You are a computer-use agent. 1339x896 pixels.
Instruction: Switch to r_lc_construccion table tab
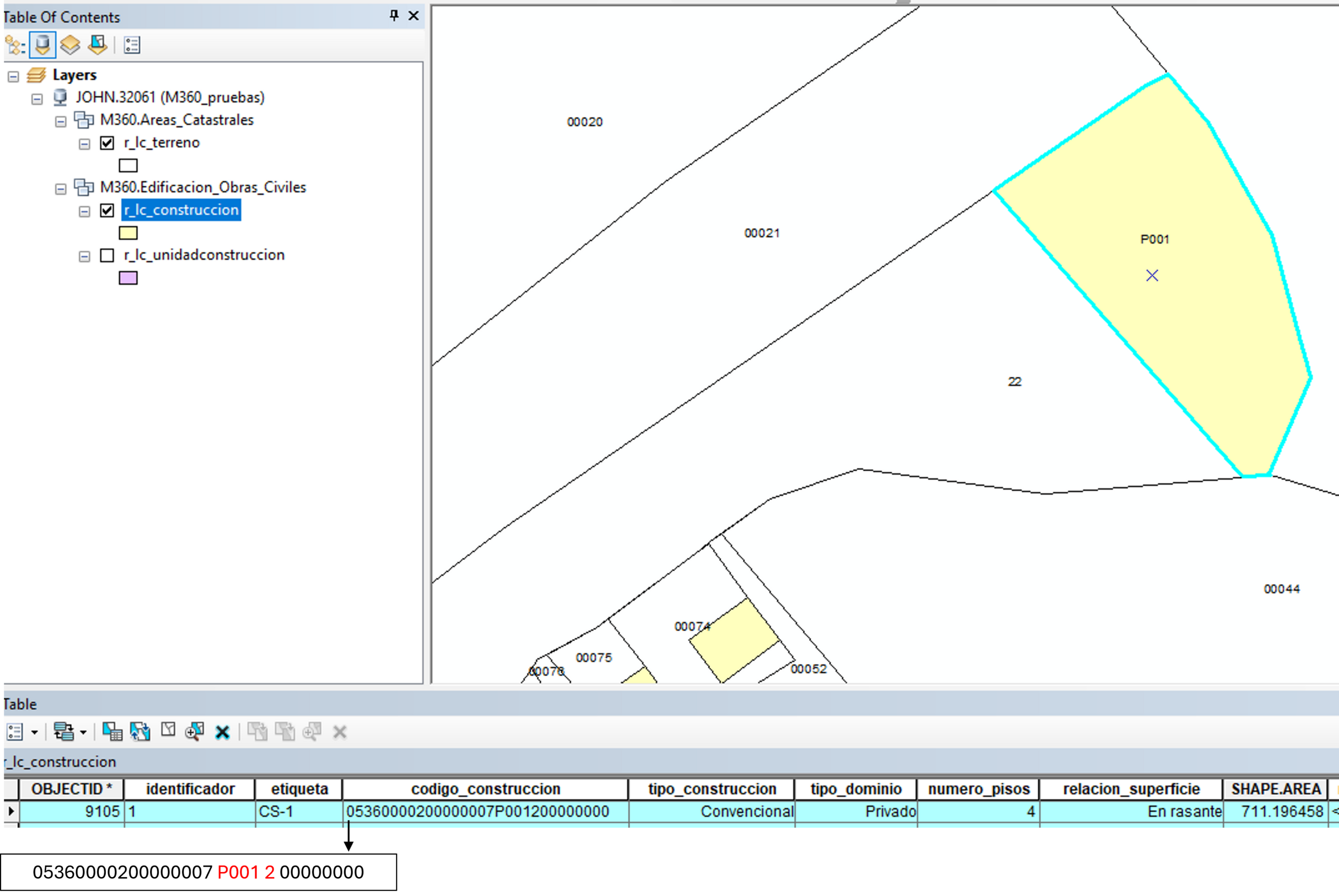(x=61, y=762)
